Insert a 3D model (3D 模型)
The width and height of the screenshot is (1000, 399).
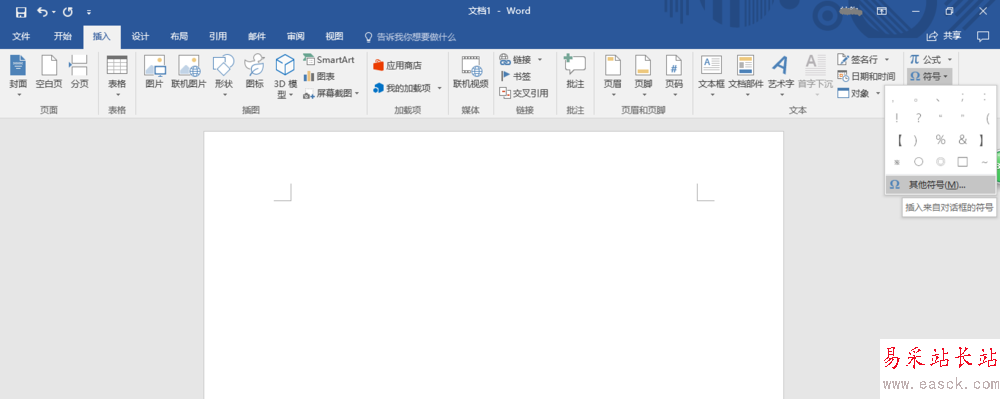285,76
